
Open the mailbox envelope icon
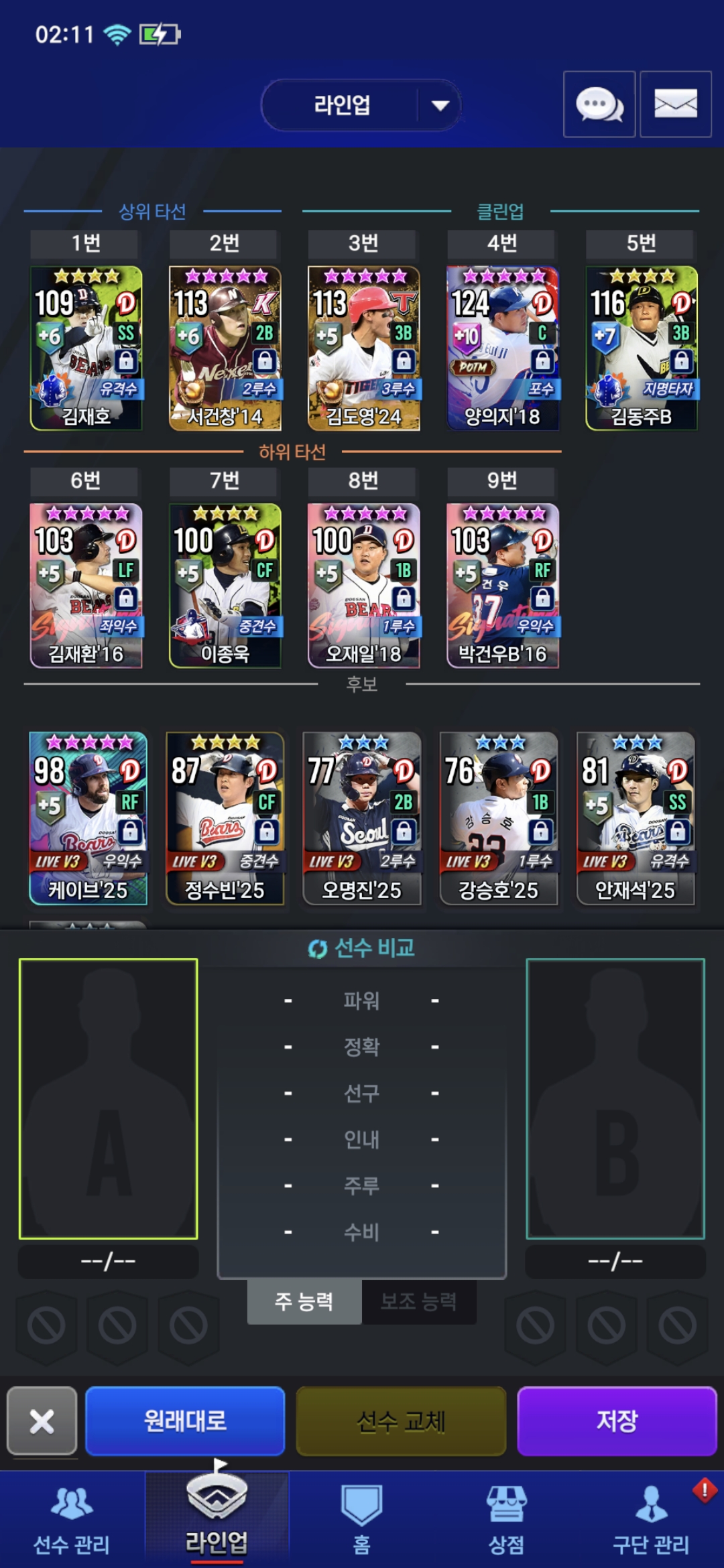(676, 105)
